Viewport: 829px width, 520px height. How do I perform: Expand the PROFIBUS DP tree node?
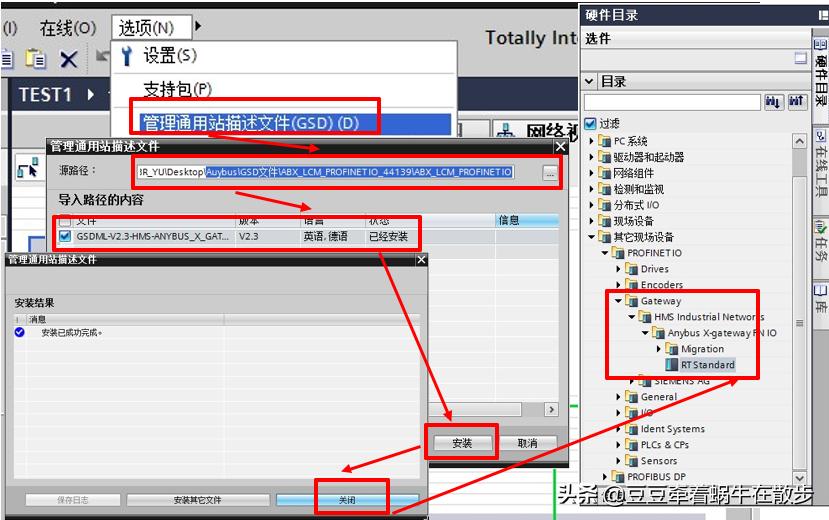pos(605,477)
